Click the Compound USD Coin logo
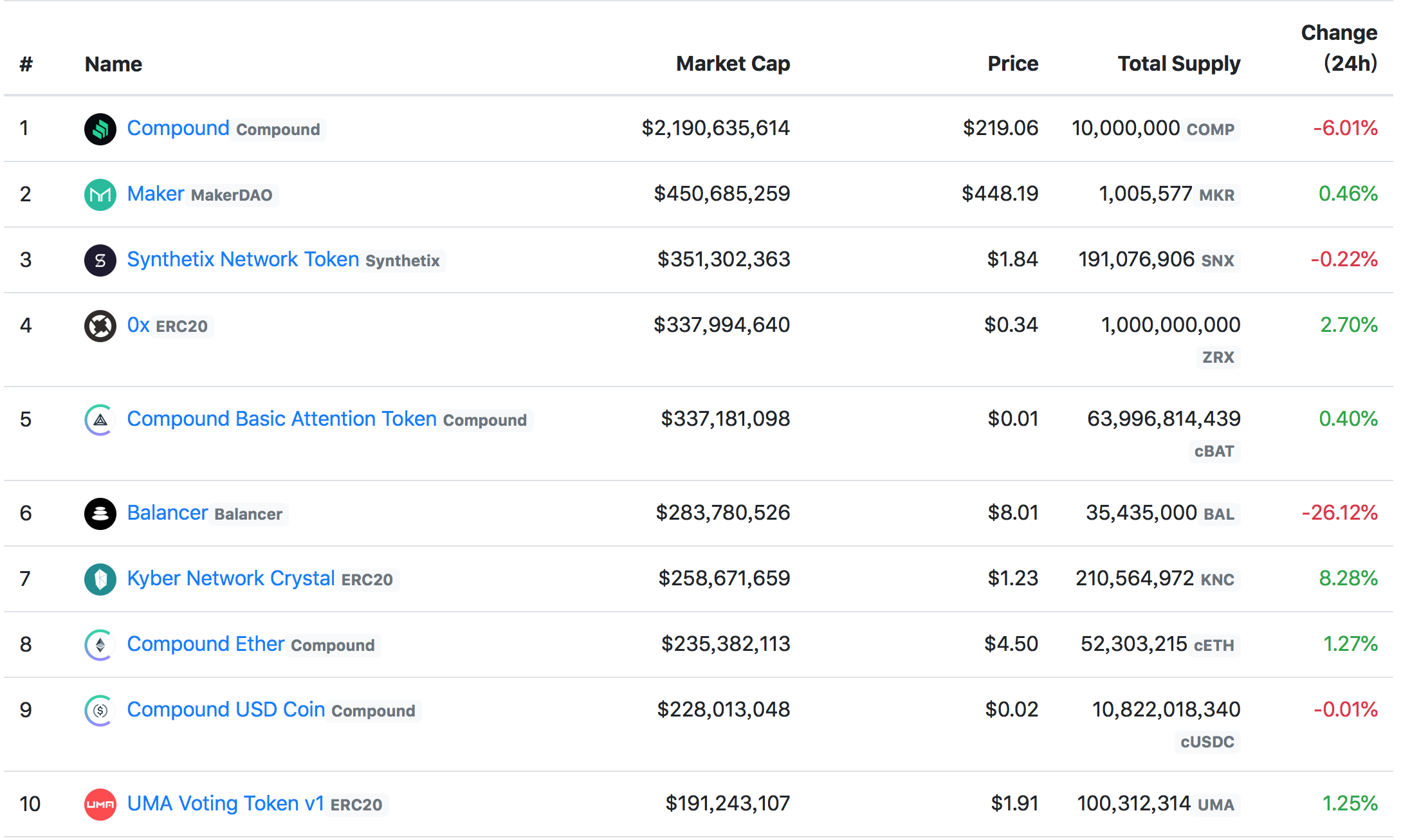 100,710
